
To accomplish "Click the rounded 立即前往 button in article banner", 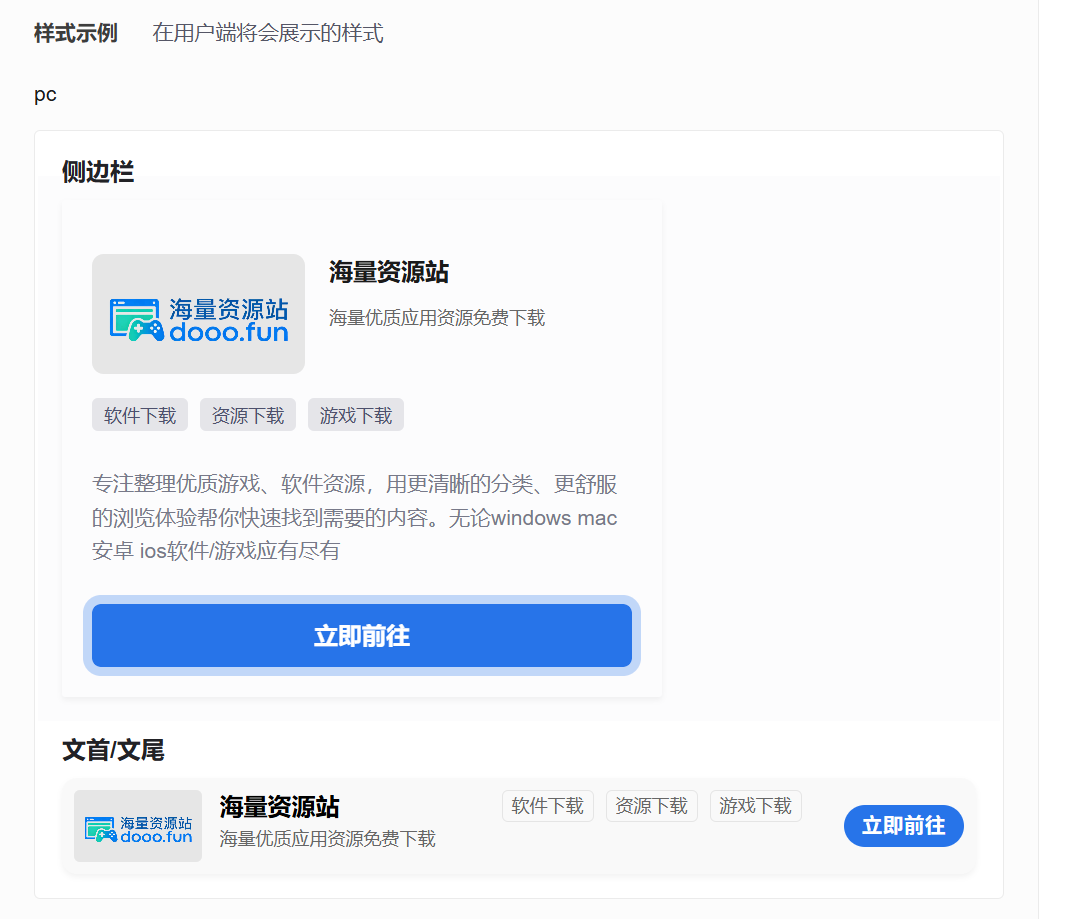I will tap(903, 826).
